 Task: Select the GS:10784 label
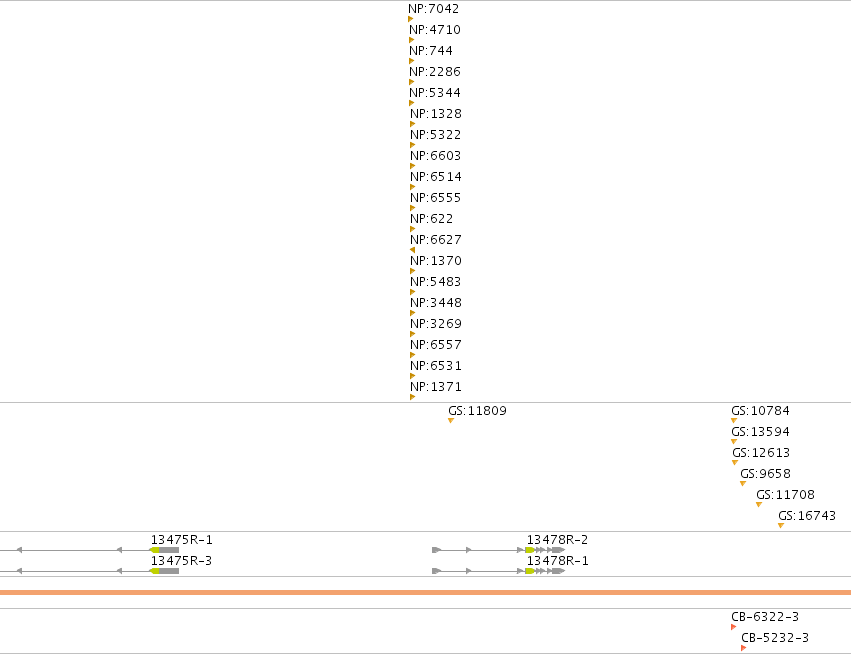click(760, 411)
